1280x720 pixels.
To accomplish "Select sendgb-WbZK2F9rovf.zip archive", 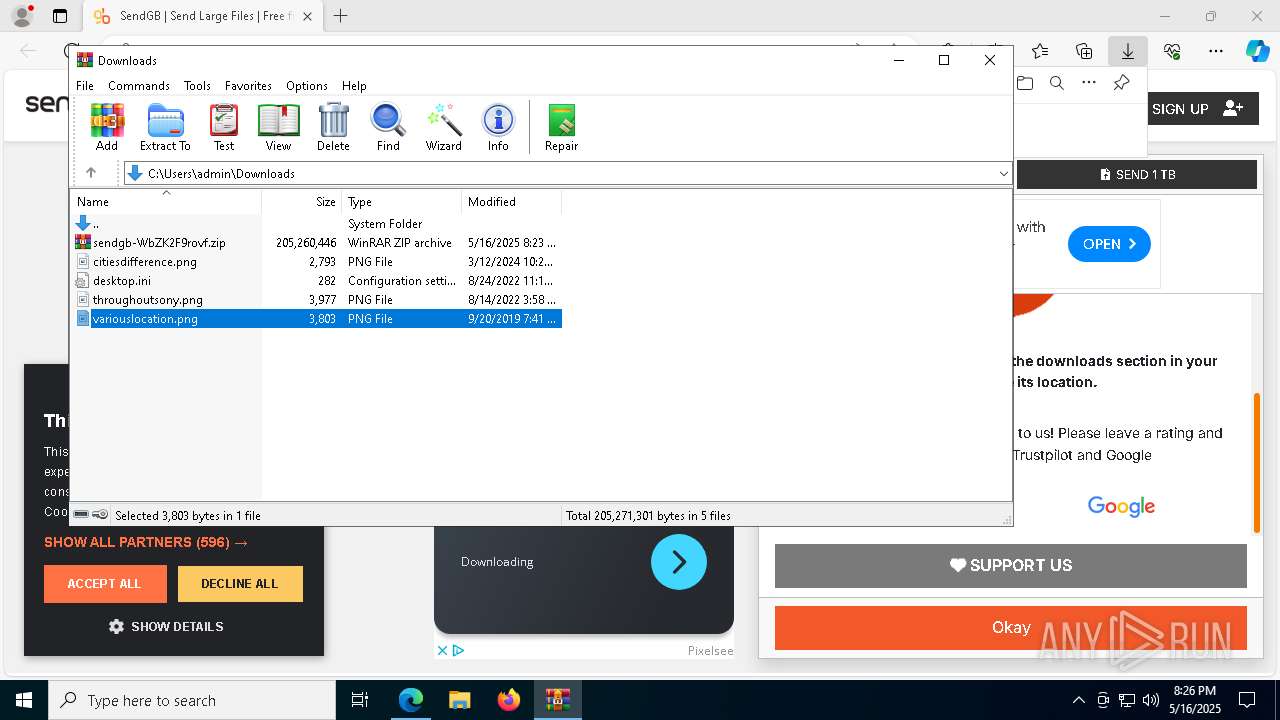I will click(x=316, y=243).
